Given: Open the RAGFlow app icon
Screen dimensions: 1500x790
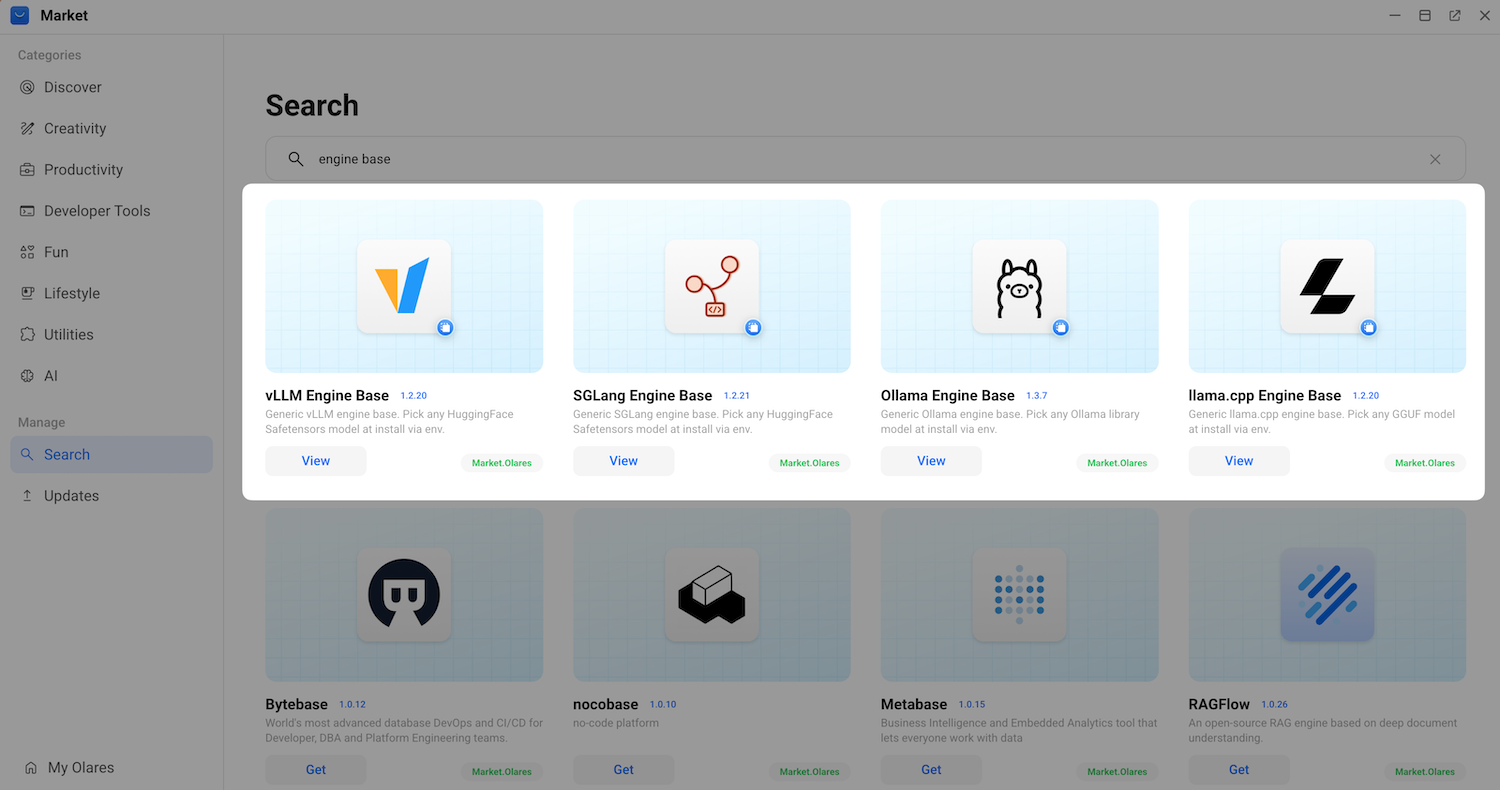Looking at the screenshot, I should 1327,595.
